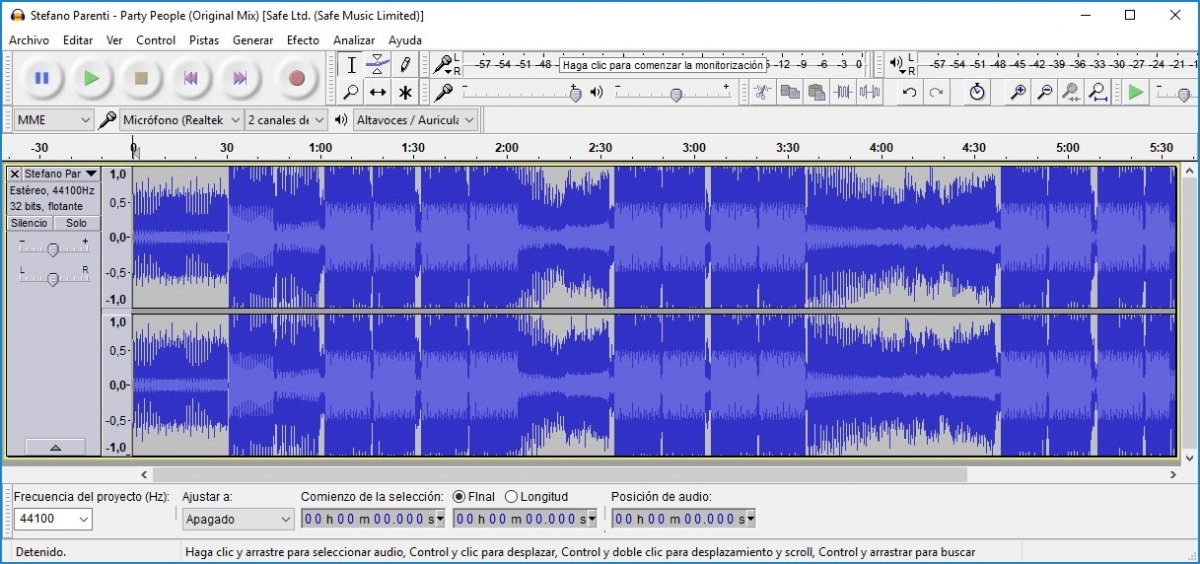This screenshot has width=1200, height=564.
Task: Open the Sync-Lock tracks clock icon
Action: tap(977, 92)
